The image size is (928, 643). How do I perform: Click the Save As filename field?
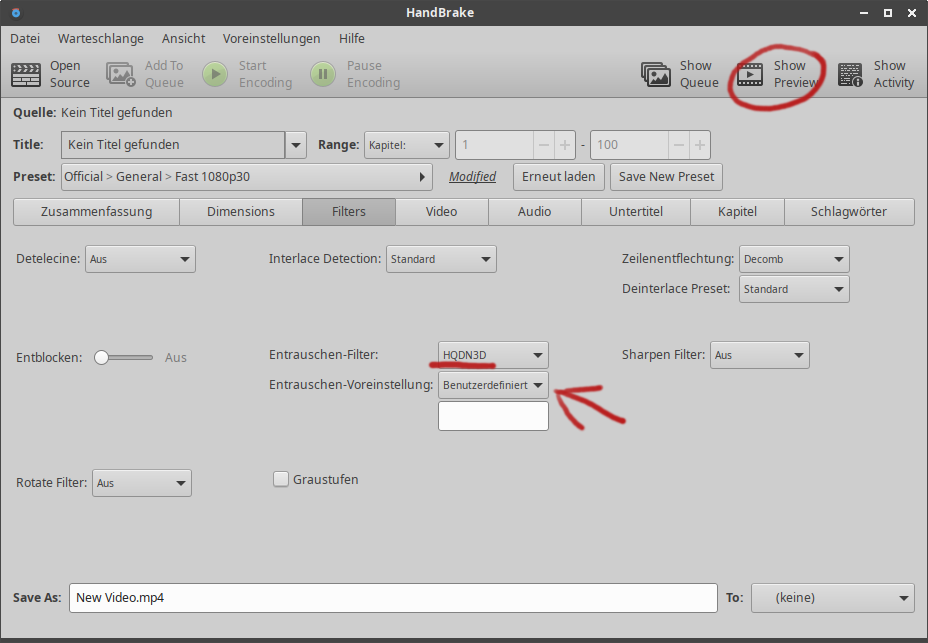tap(393, 598)
